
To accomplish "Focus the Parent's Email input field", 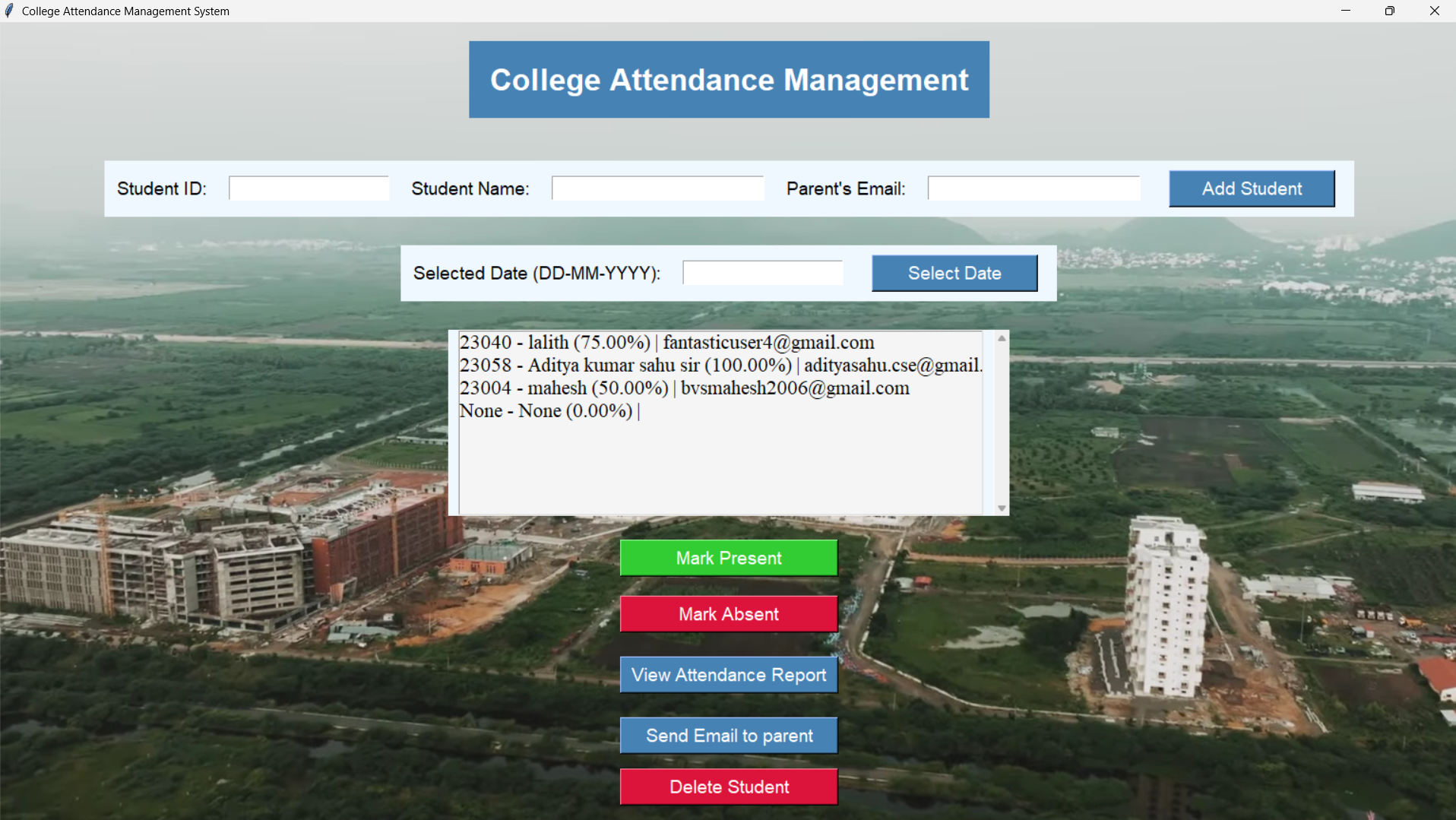I will (x=1033, y=188).
